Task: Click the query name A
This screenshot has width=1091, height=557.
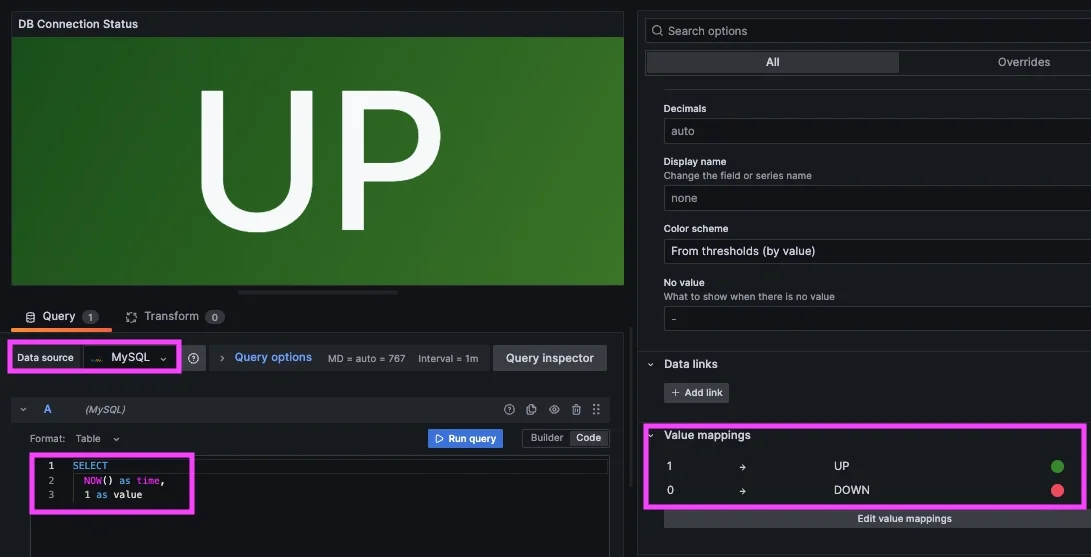Action: [47, 409]
